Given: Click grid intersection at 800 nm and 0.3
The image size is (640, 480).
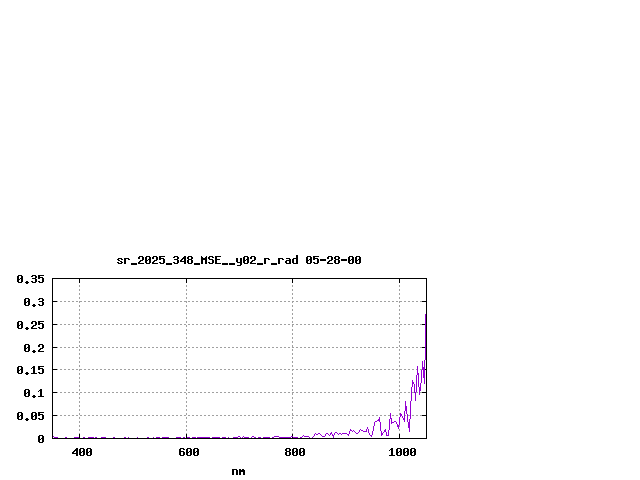Looking at the screenshot, I should 293,301.
